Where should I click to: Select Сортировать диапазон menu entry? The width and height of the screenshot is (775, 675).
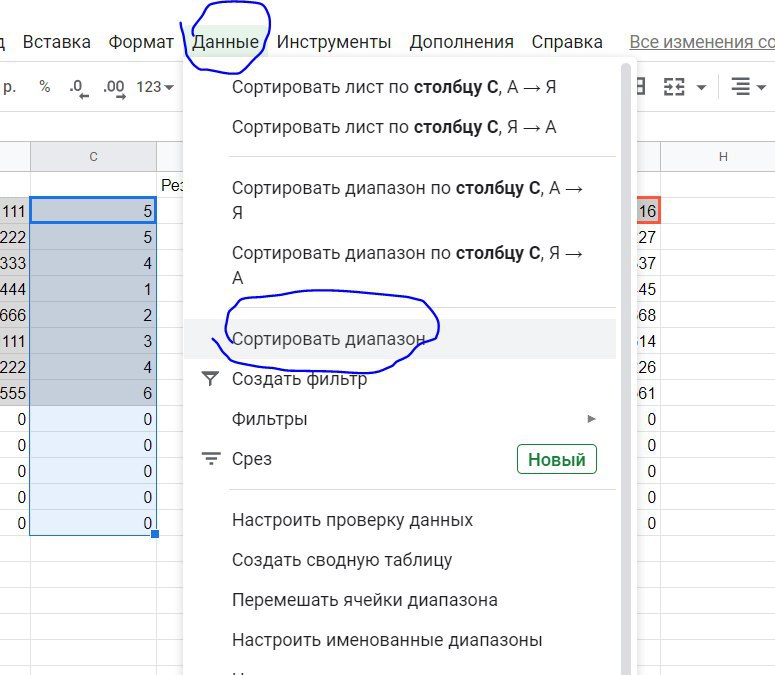coord(329,339)
